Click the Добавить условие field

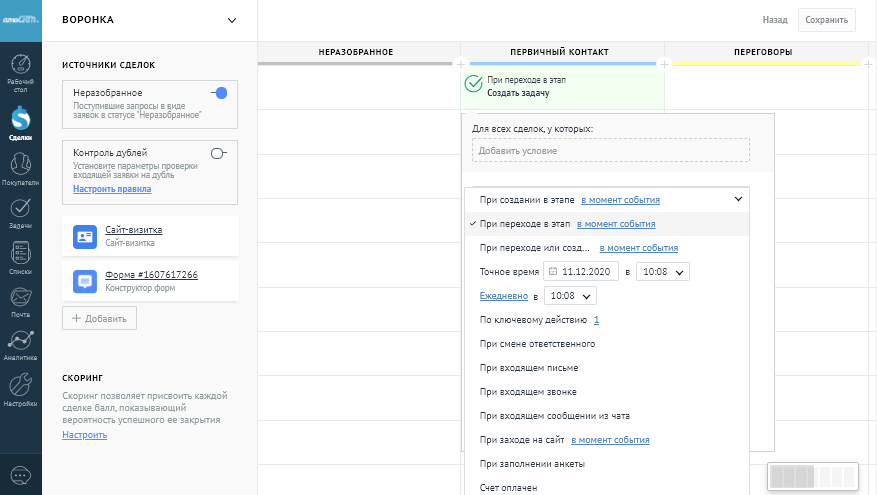click(610, 151)
